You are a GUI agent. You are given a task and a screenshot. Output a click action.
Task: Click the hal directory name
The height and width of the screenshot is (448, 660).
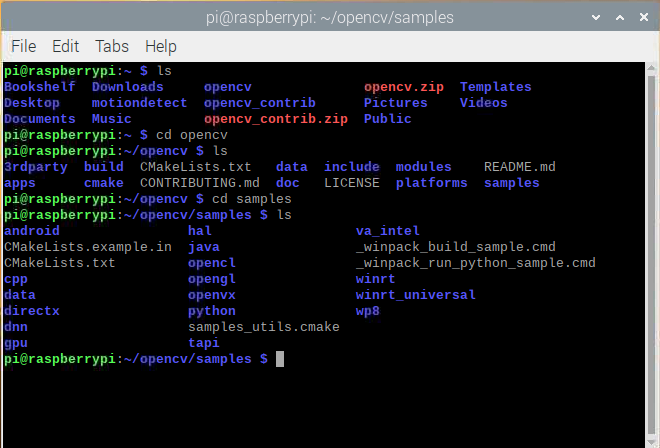coord(200,231)
